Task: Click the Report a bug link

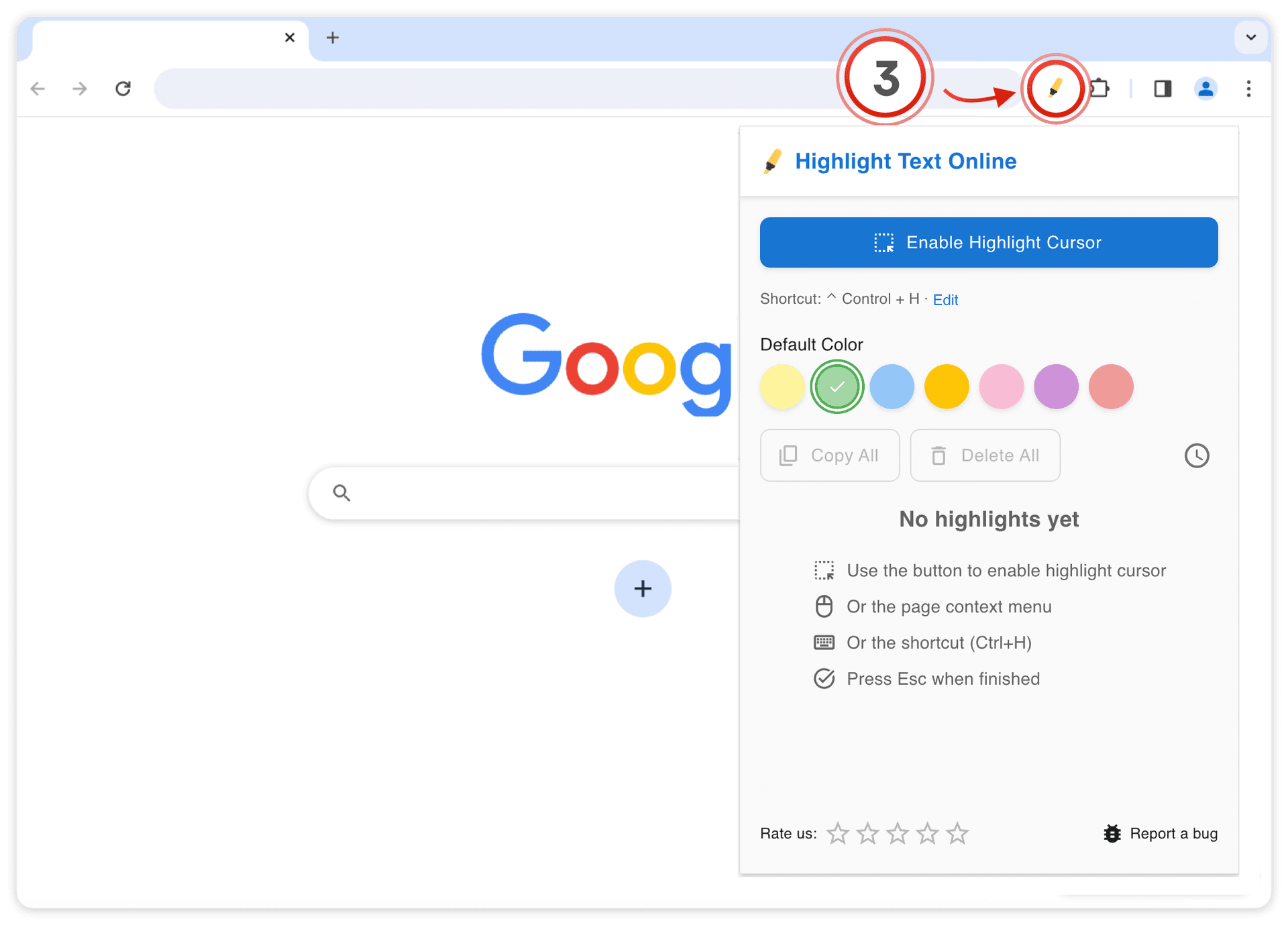Action: [x=1161, y=833]
